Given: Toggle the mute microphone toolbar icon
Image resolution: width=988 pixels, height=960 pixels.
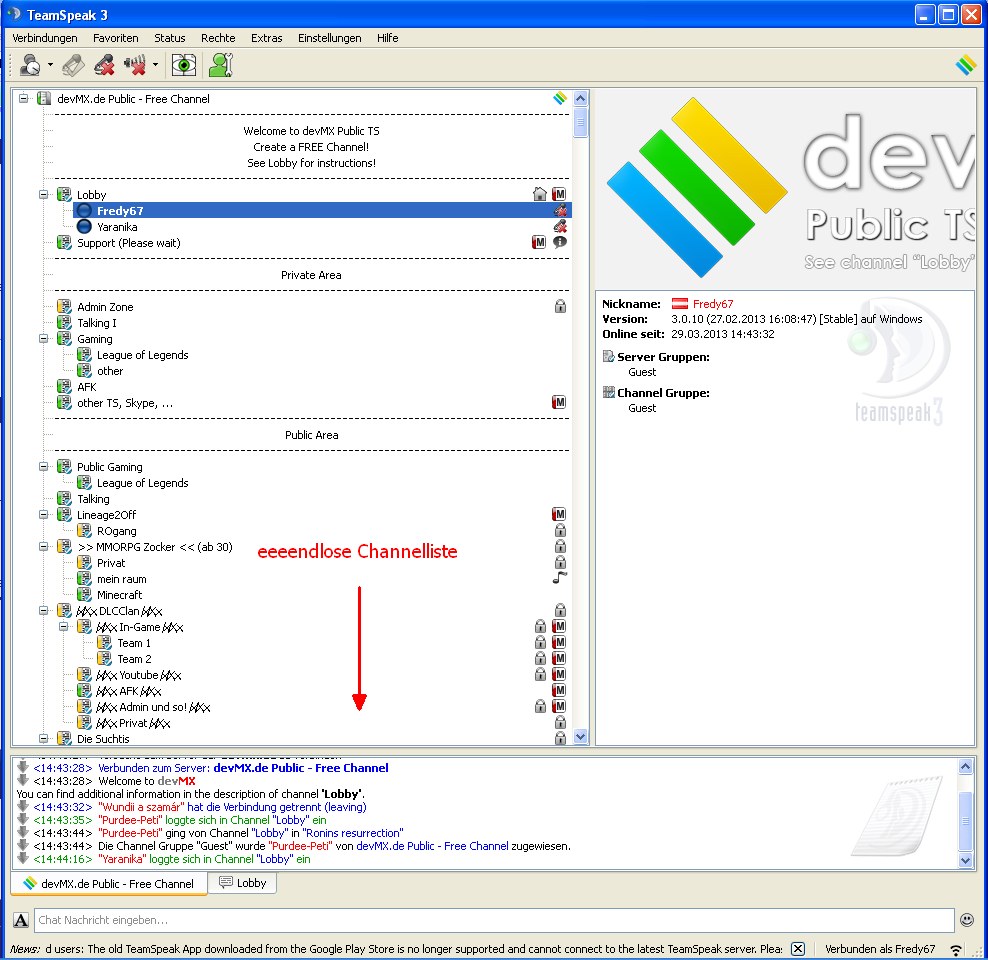Looking at the screenshot, I should click(x=104, y=65).
